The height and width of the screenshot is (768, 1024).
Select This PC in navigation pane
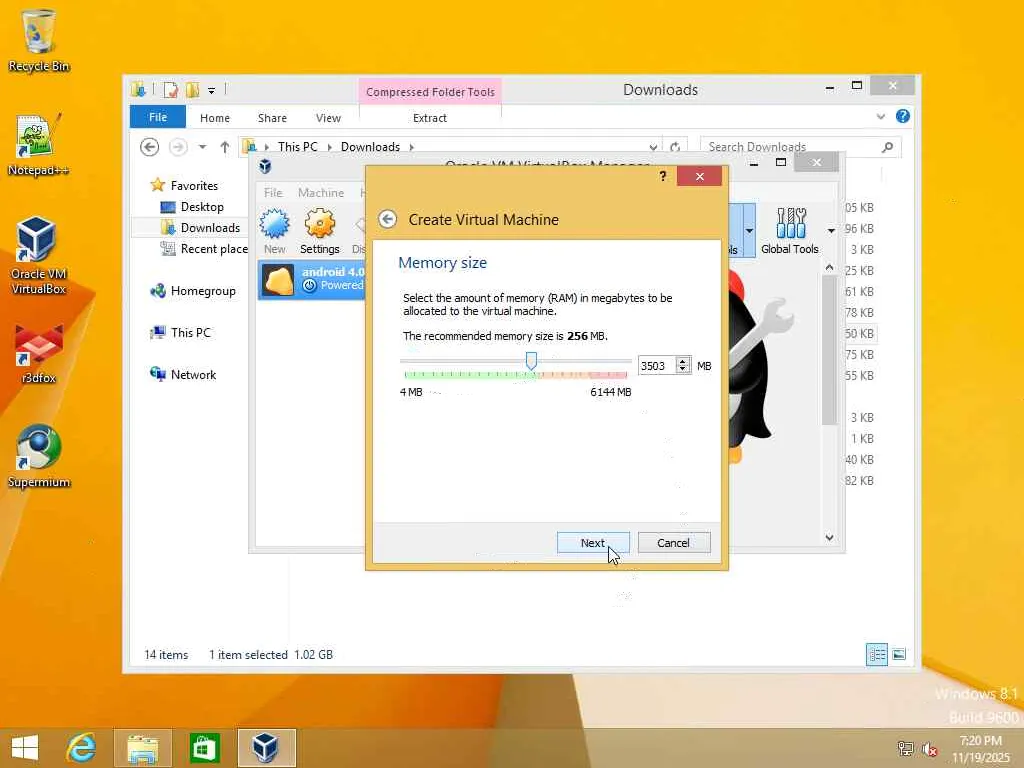coord(191,332)
